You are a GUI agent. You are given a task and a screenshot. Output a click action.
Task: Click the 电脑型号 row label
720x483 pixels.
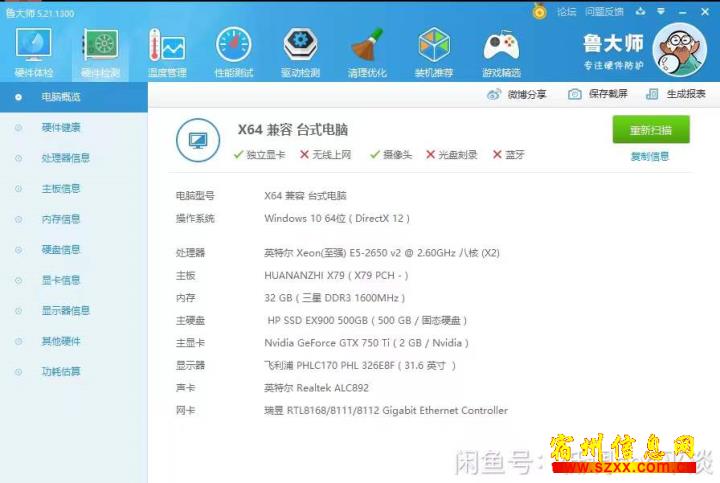pos(195,196)
